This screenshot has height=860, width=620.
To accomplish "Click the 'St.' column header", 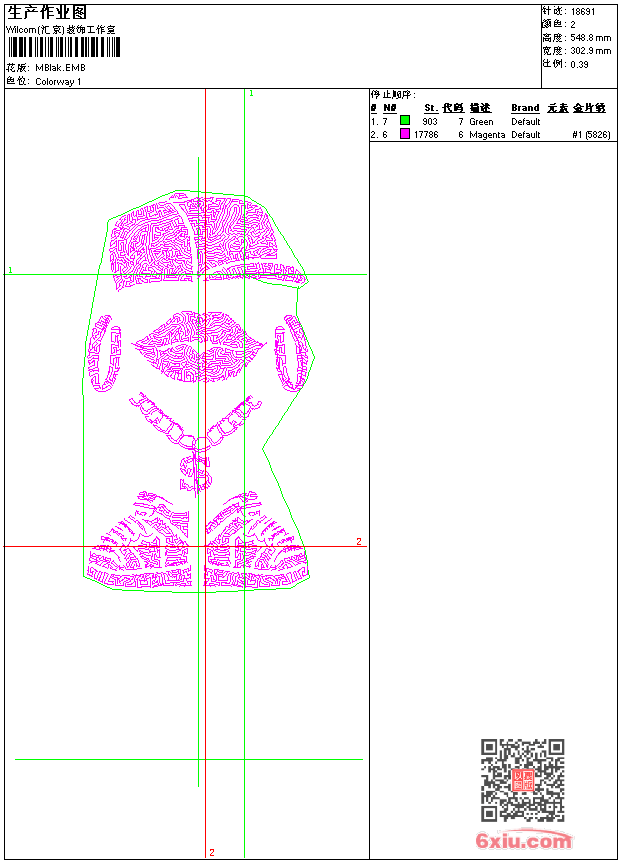I will [431, 108].
